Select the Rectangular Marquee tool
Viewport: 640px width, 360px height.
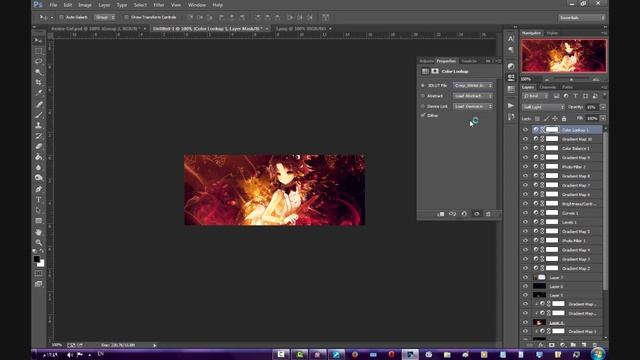point(38,51)
